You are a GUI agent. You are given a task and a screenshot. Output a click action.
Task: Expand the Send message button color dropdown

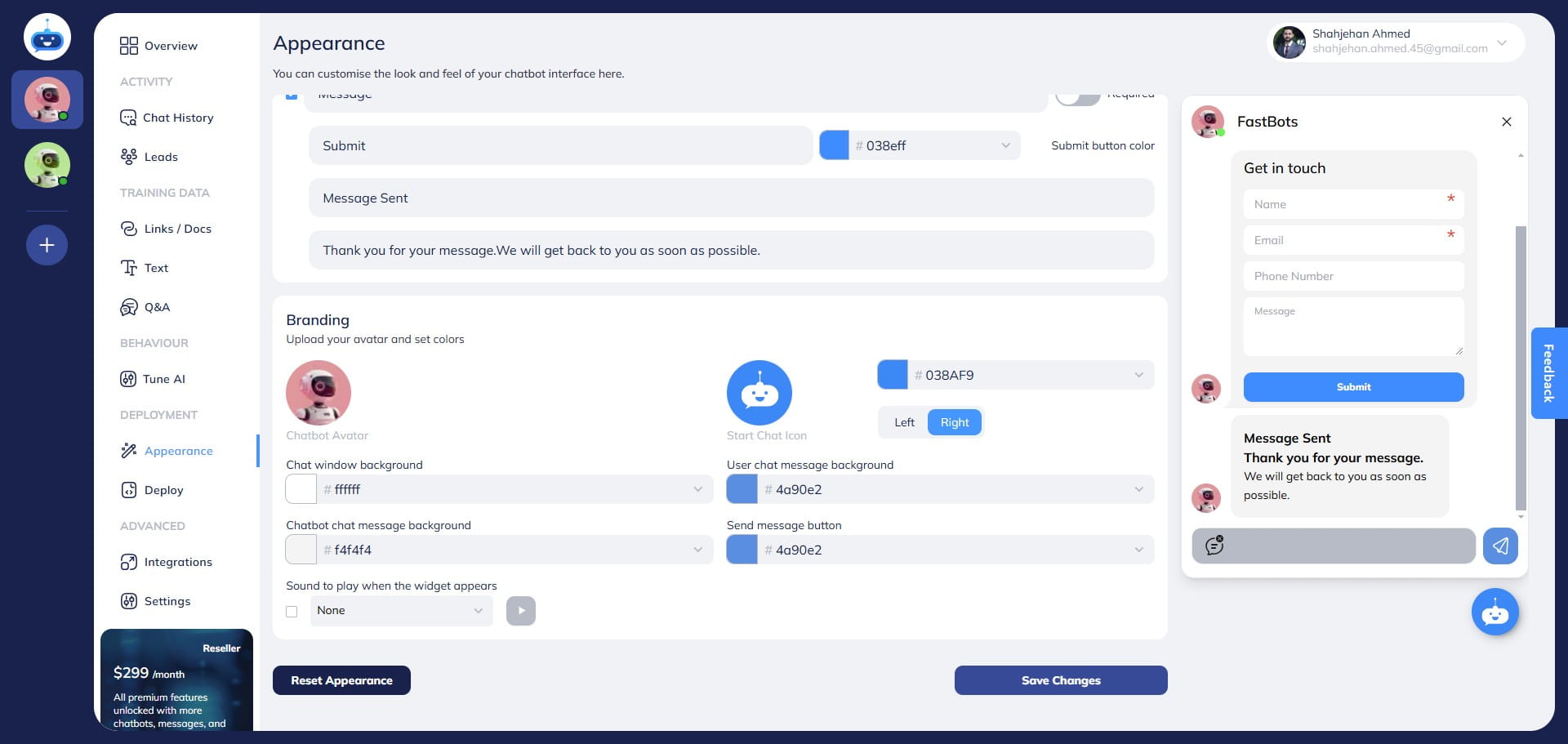pyautogui.click(x=1138, y=550)
